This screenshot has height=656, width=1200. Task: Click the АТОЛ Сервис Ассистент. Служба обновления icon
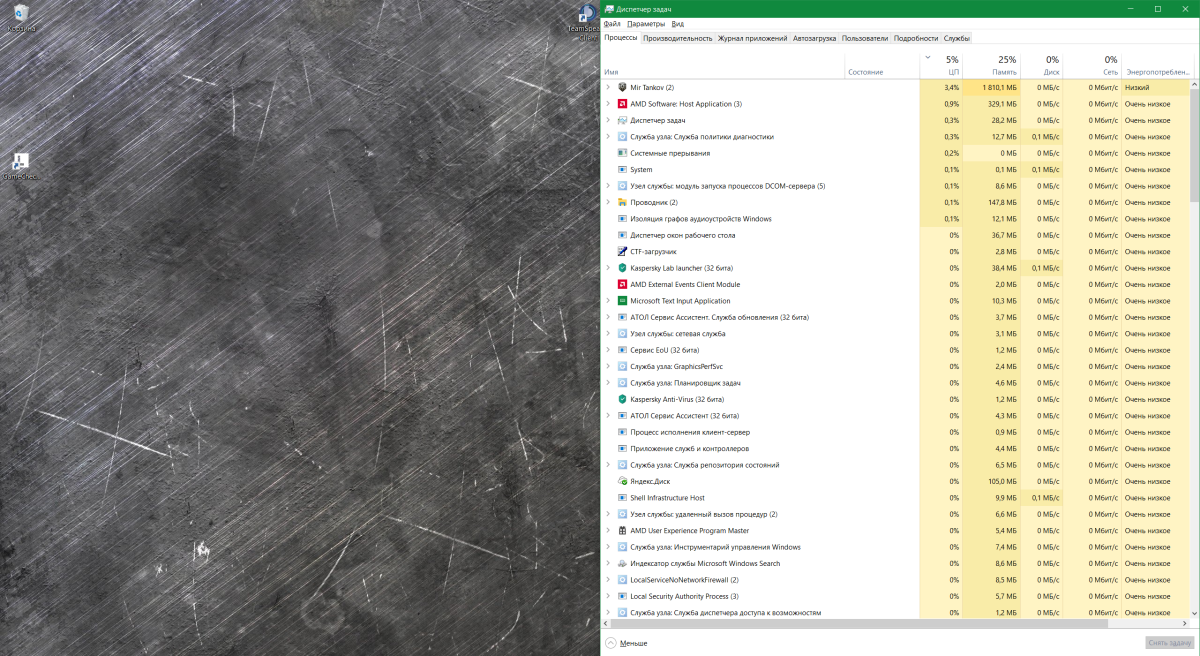622,317
